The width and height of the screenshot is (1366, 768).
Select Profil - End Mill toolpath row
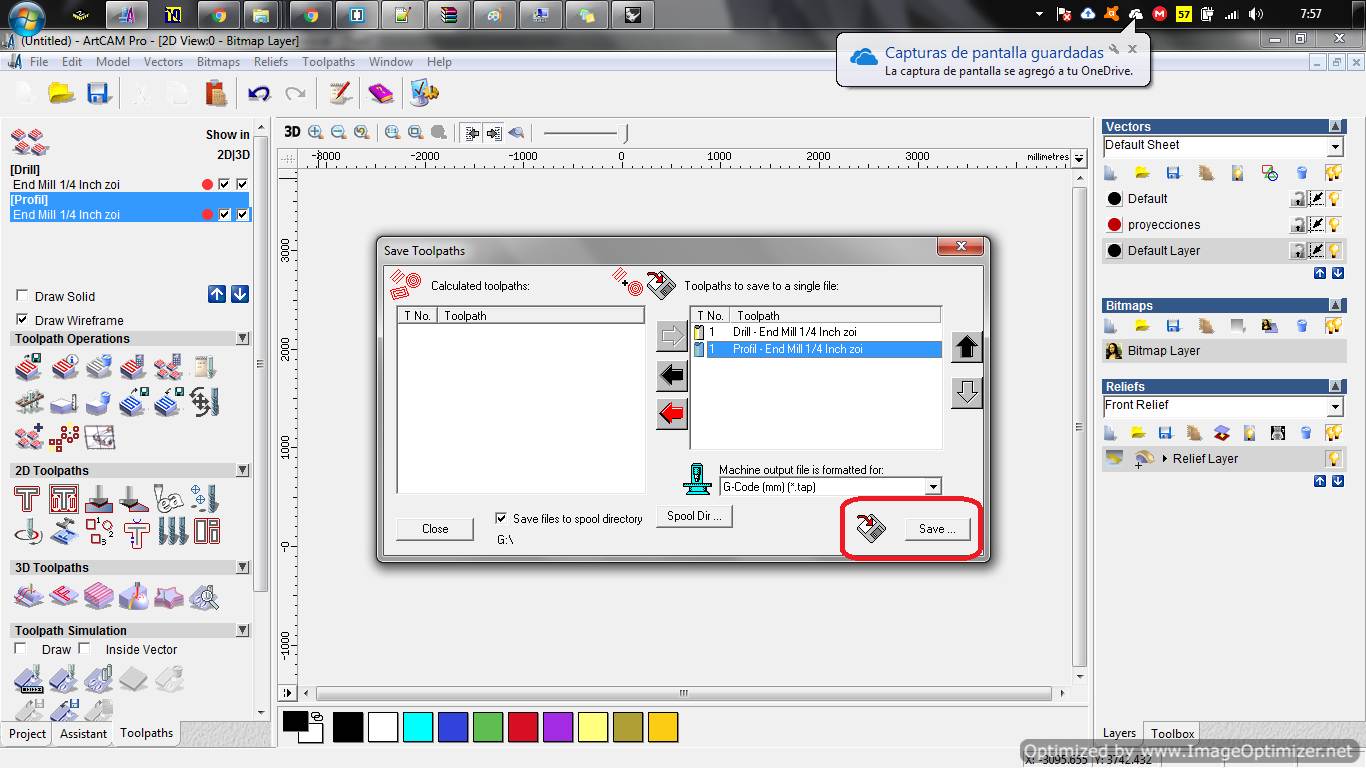pos(816,349)
